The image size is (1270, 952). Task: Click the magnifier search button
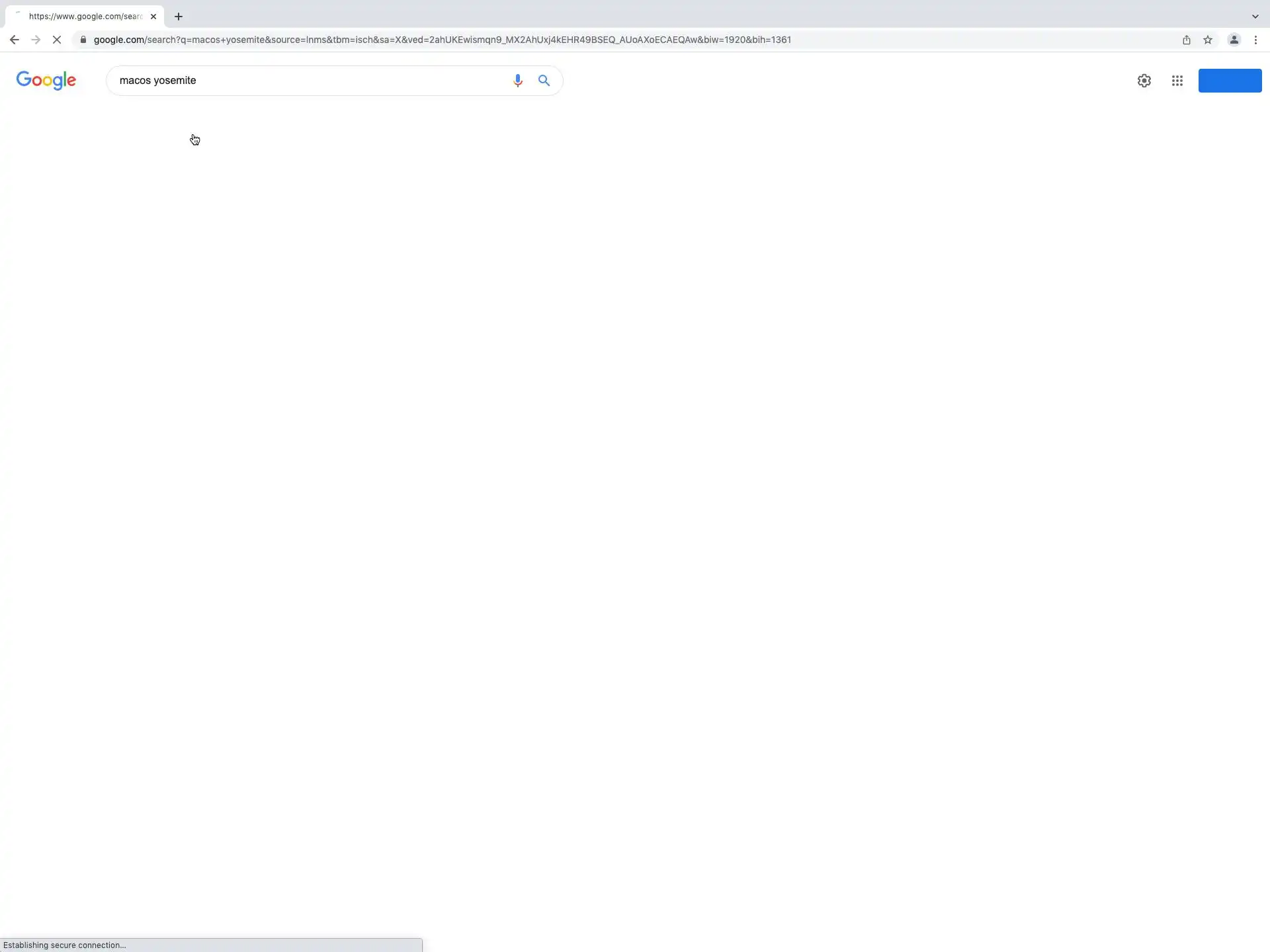point(544,81)
